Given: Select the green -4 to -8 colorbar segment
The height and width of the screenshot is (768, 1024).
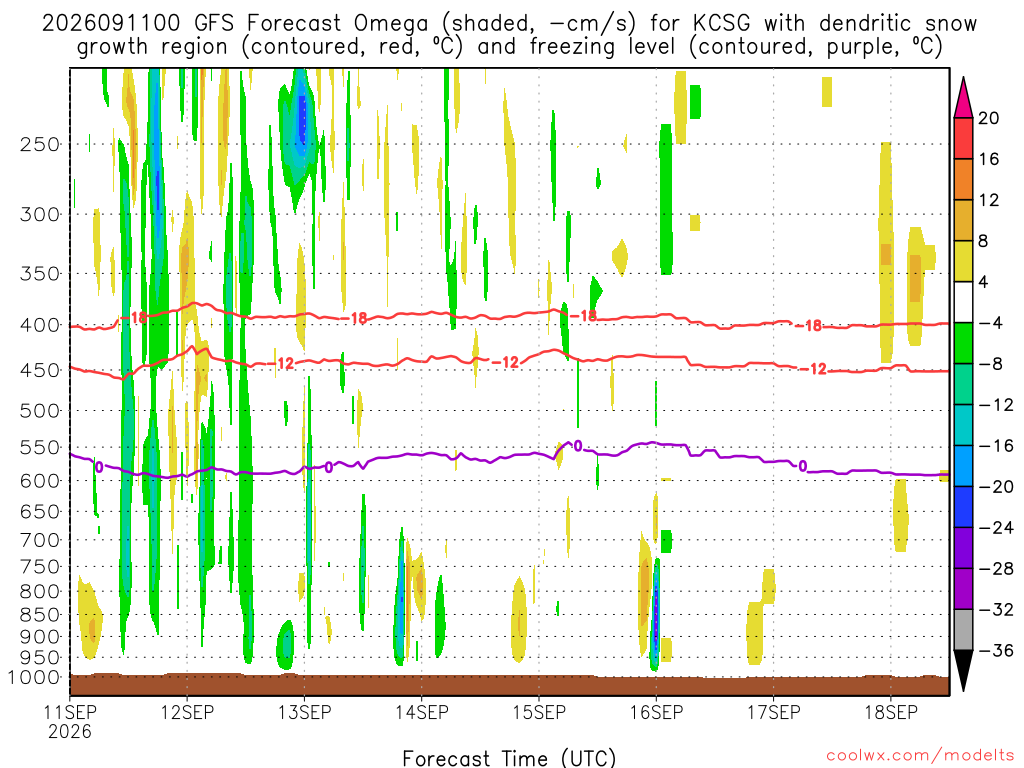Looking at the screenshot, I should (x=963, y=344).
